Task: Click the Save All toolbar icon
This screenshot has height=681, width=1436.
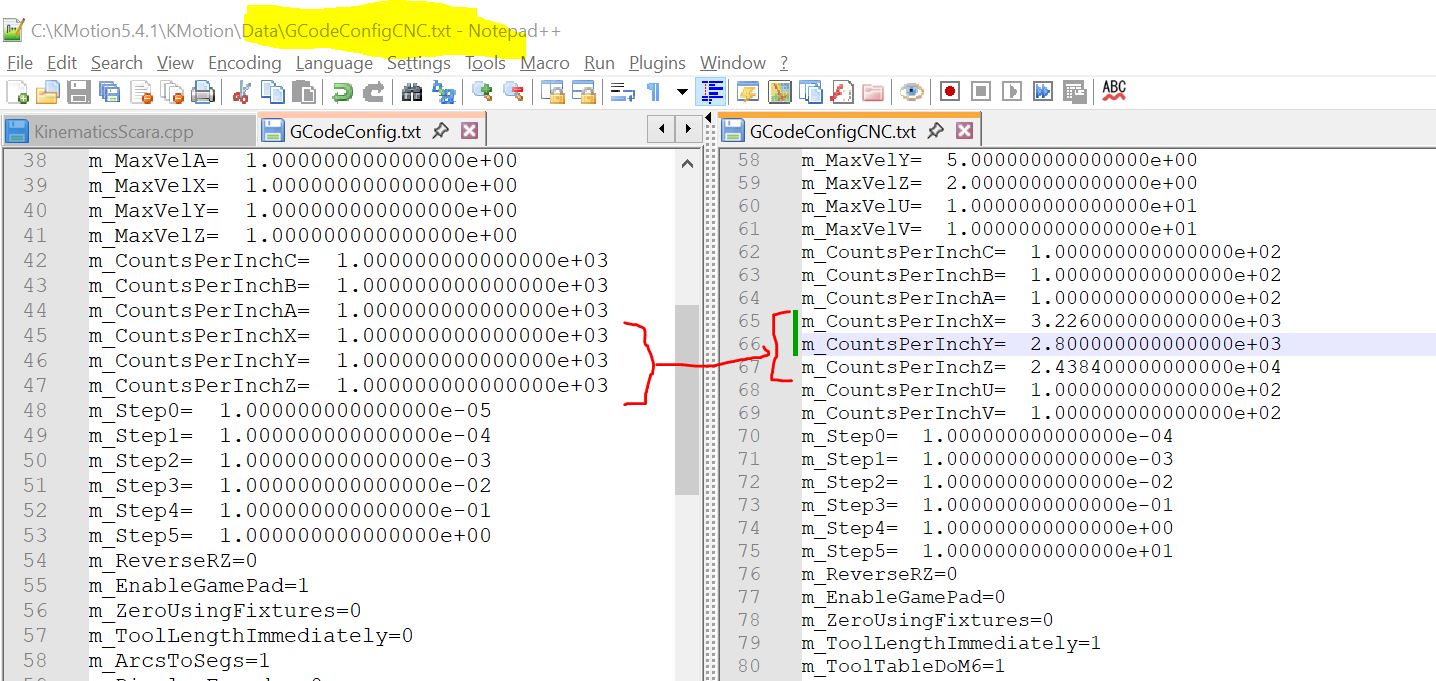Action: coord(109,92)
